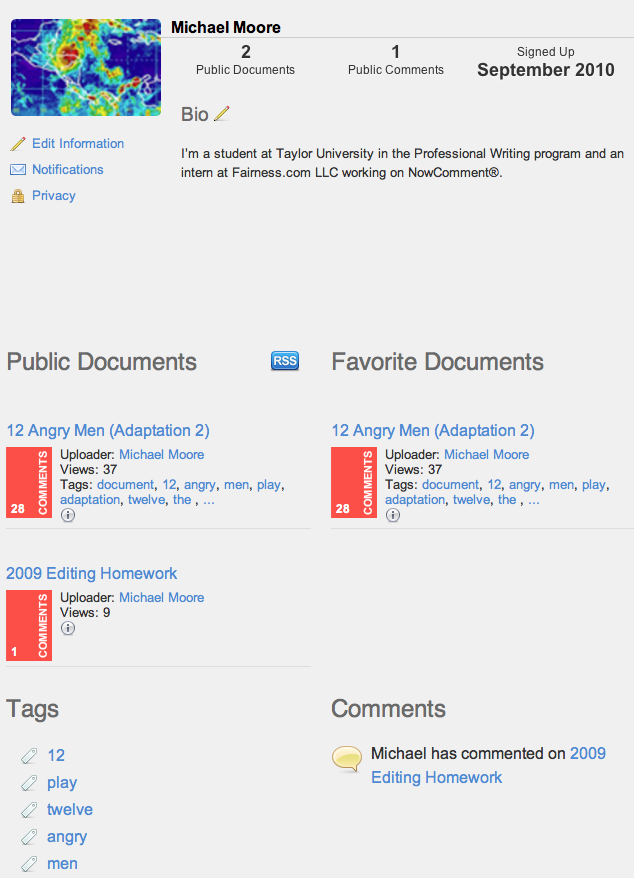The width and height of the screenshot is (634, 878).
Task: Click the pencil icon next to Bio
Action: 222,114
